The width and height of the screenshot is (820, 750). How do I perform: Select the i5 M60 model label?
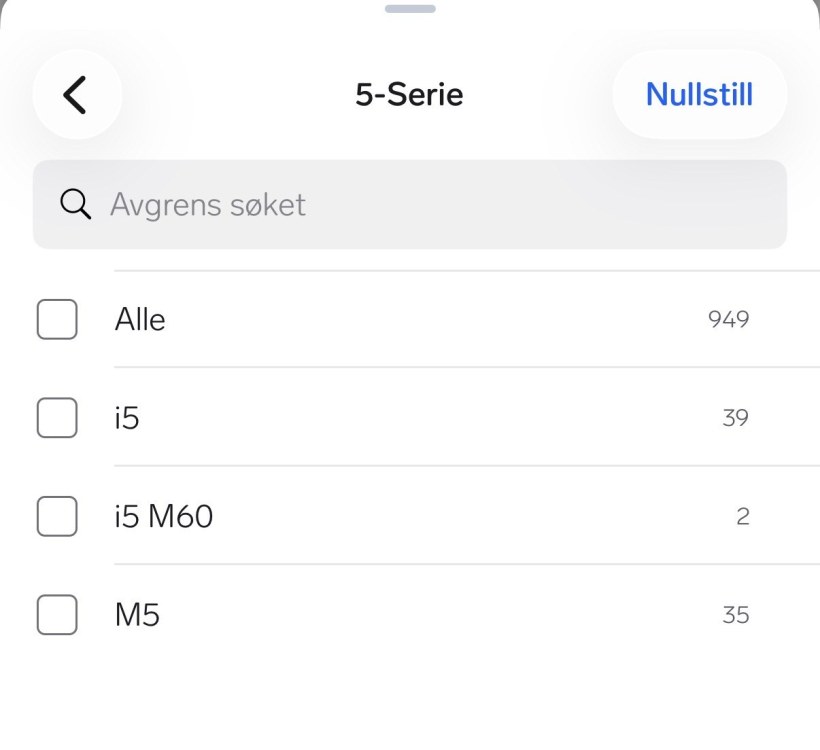[164, 516]
